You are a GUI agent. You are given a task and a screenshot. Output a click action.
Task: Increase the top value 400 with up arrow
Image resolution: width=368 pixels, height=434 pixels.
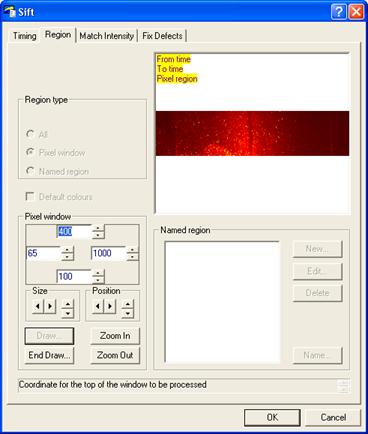point(98,228)
